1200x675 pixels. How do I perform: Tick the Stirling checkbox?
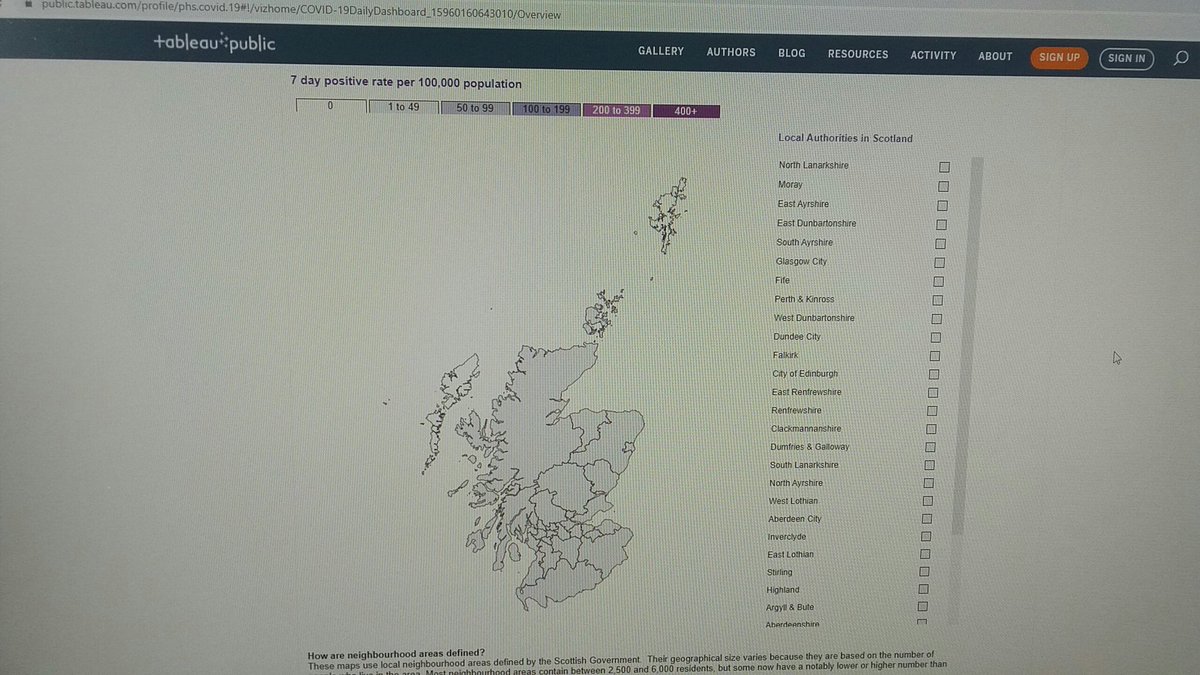pyautogui.click(x=923, y=572)
